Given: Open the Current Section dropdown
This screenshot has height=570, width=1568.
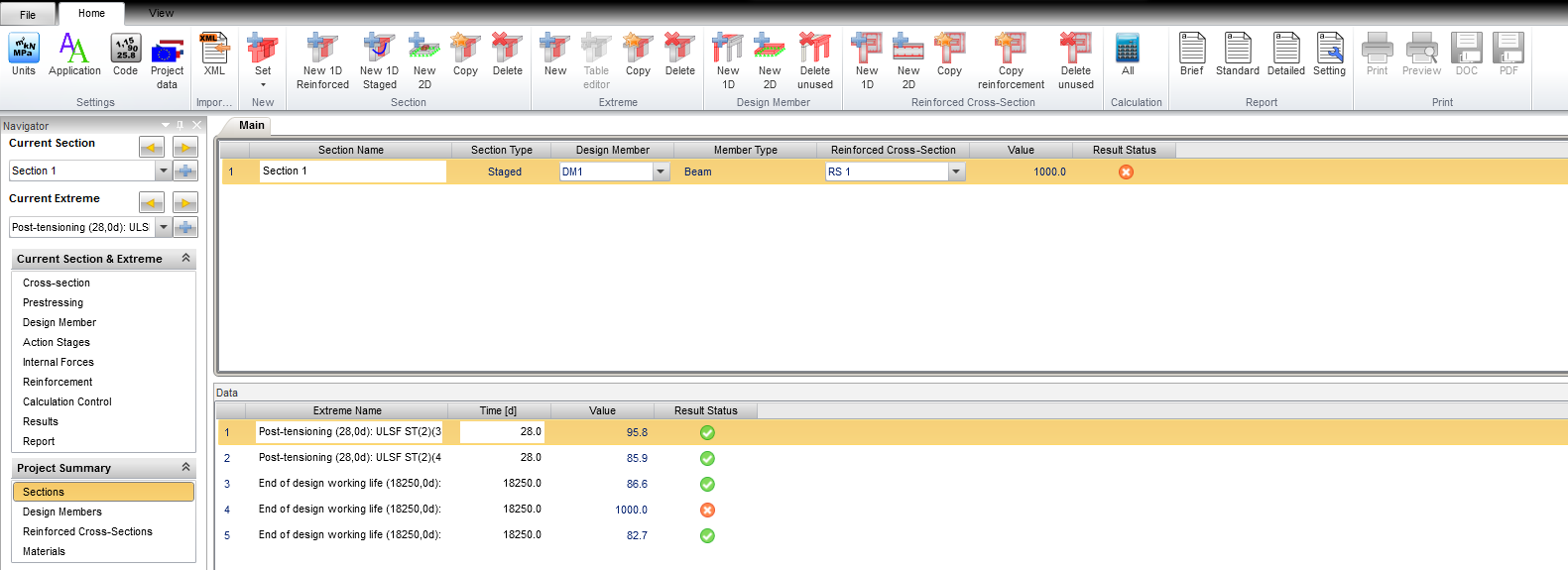Looking at the screenshot, I should (x=164, y=171).
